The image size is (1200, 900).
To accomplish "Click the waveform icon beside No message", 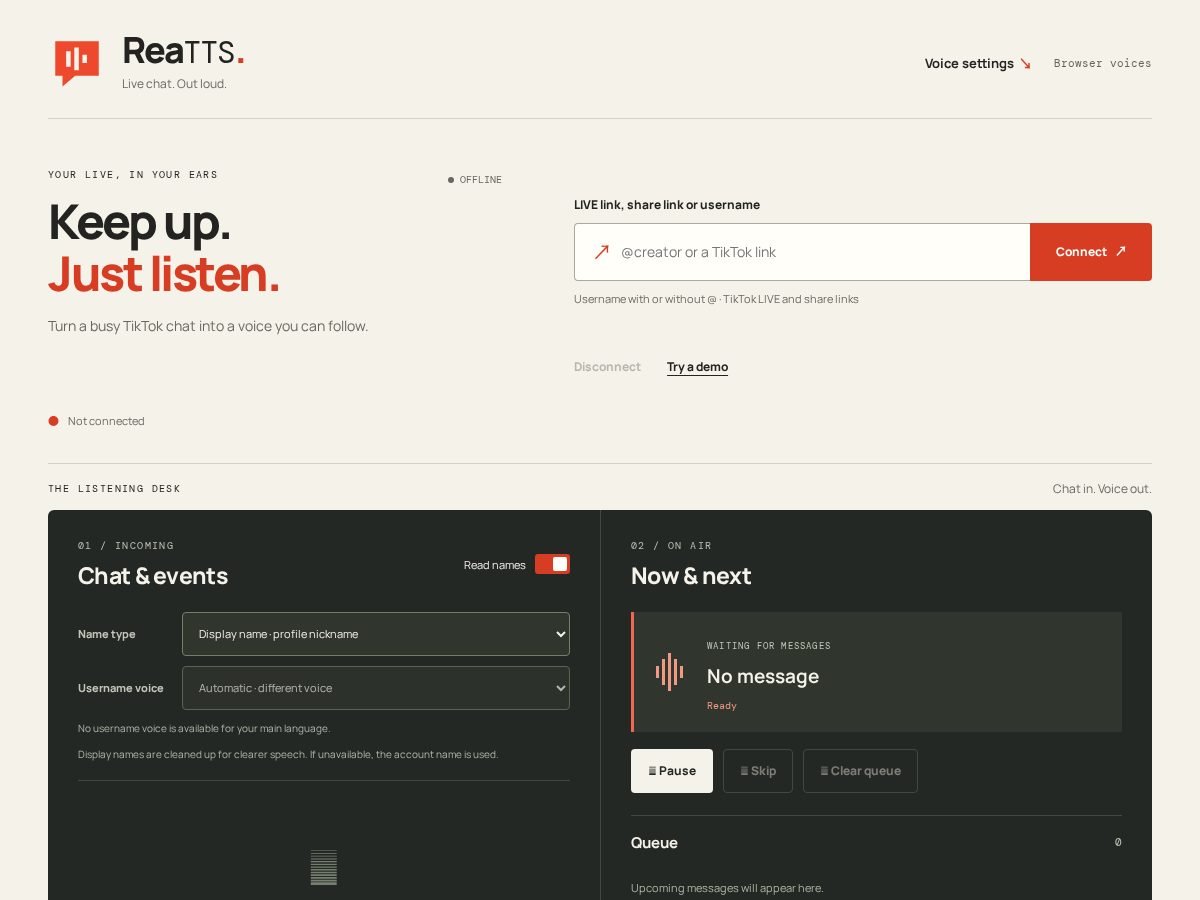I will (669, 672).
